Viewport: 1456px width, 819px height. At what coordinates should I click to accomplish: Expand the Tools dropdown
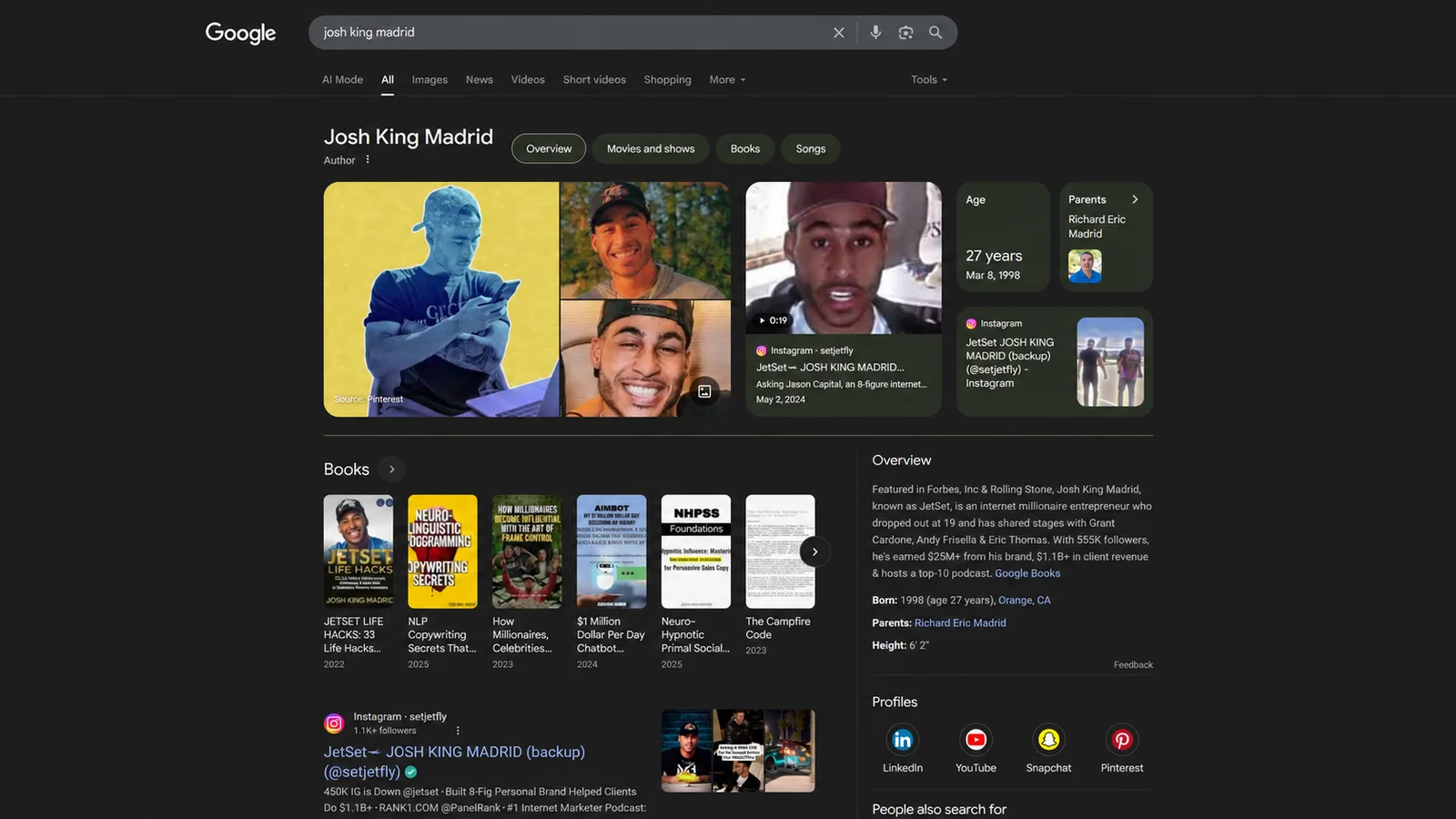[x=929, y=80]
